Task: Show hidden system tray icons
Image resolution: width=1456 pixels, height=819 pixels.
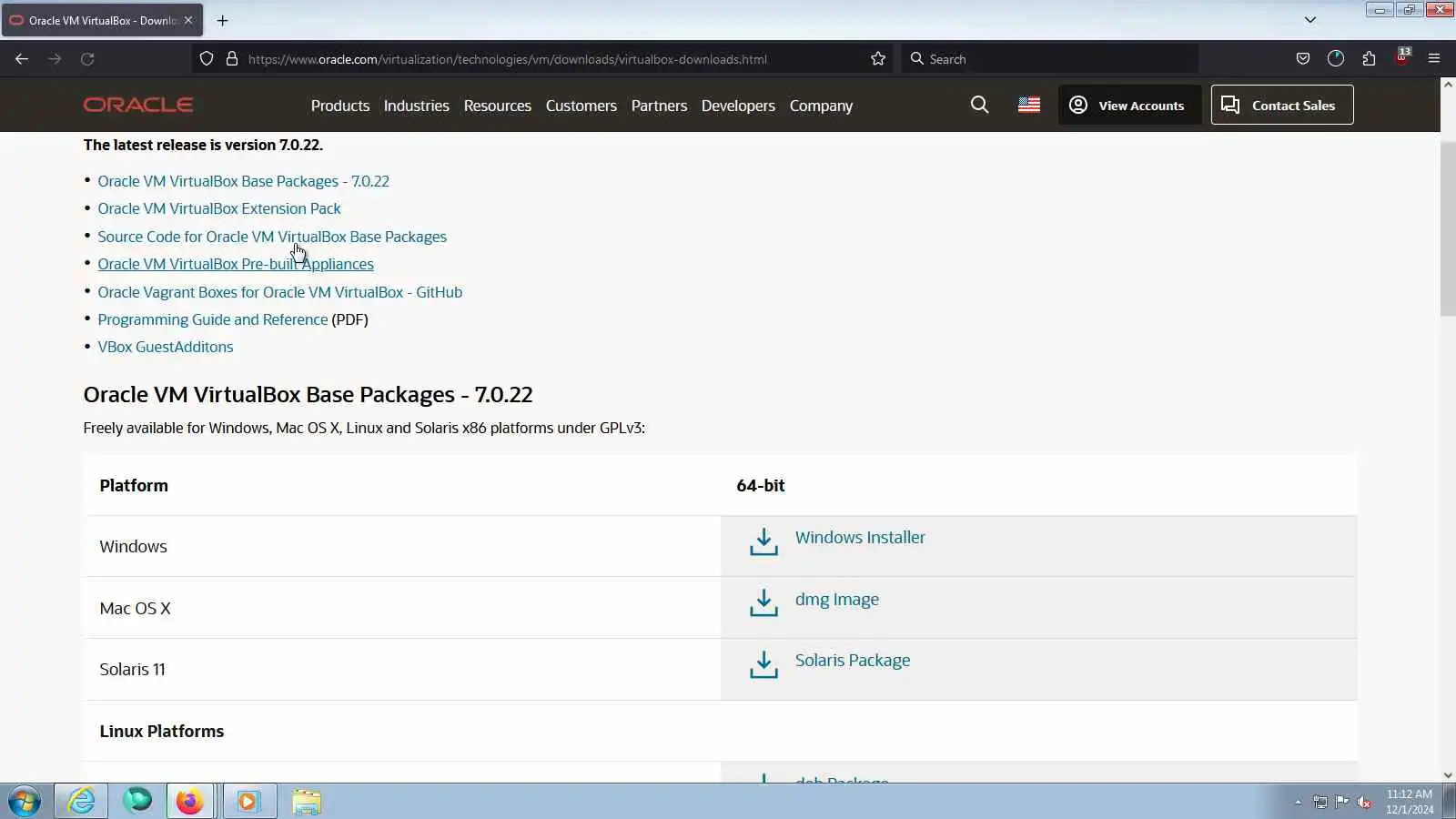Action: point(1299,802)
